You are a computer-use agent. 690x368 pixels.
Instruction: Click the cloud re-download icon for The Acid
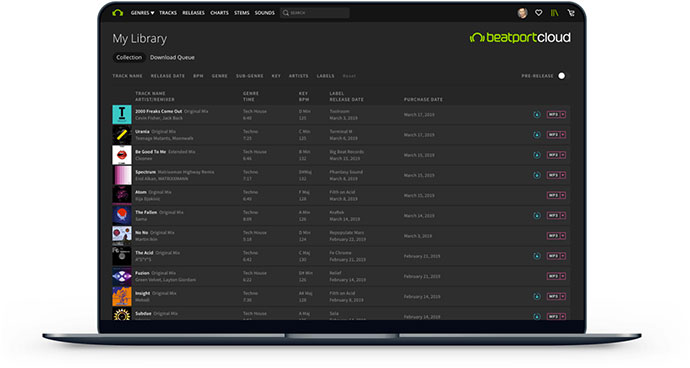coord(537,256)
